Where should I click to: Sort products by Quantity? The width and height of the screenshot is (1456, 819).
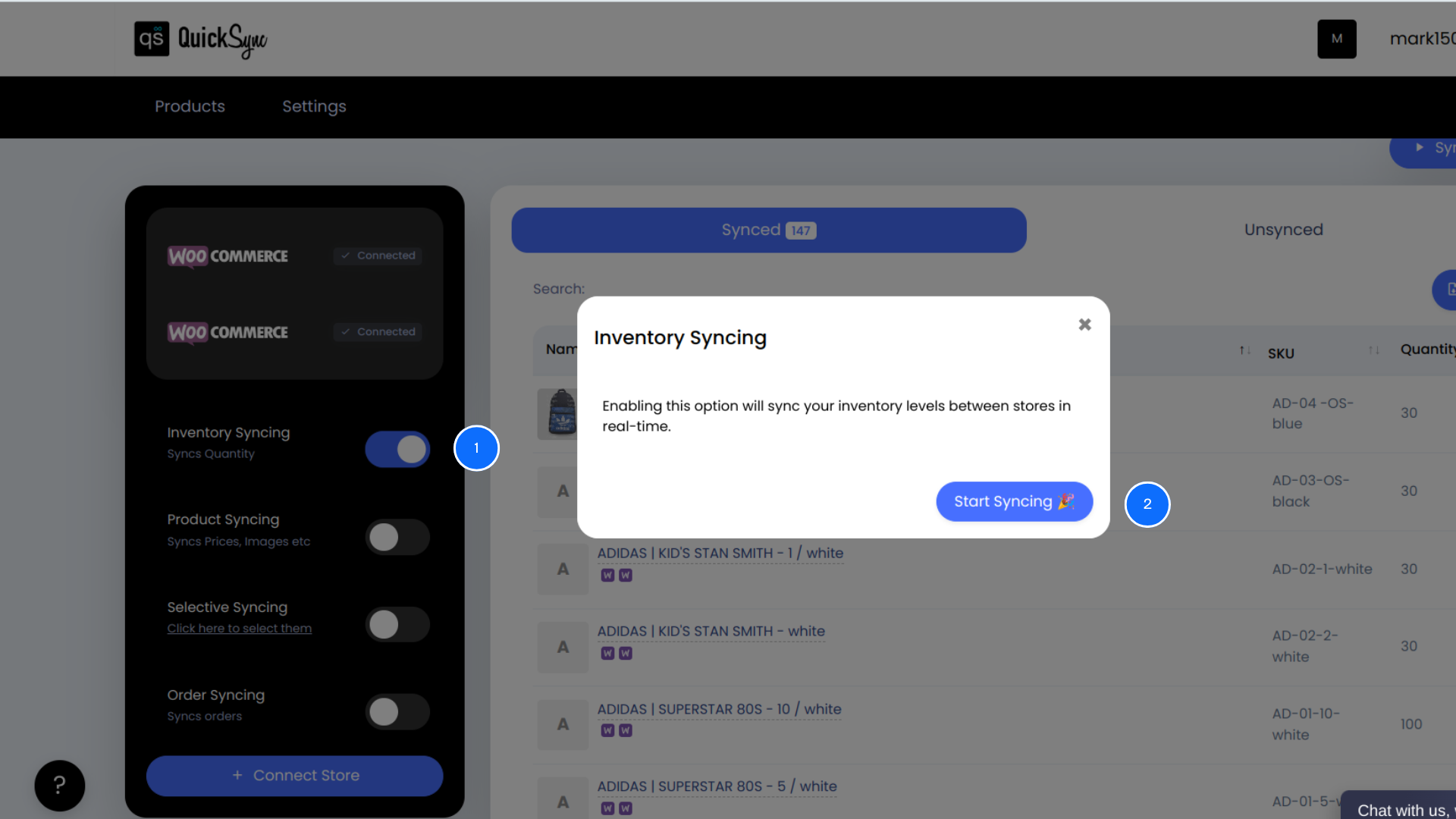click(1429, 349)
